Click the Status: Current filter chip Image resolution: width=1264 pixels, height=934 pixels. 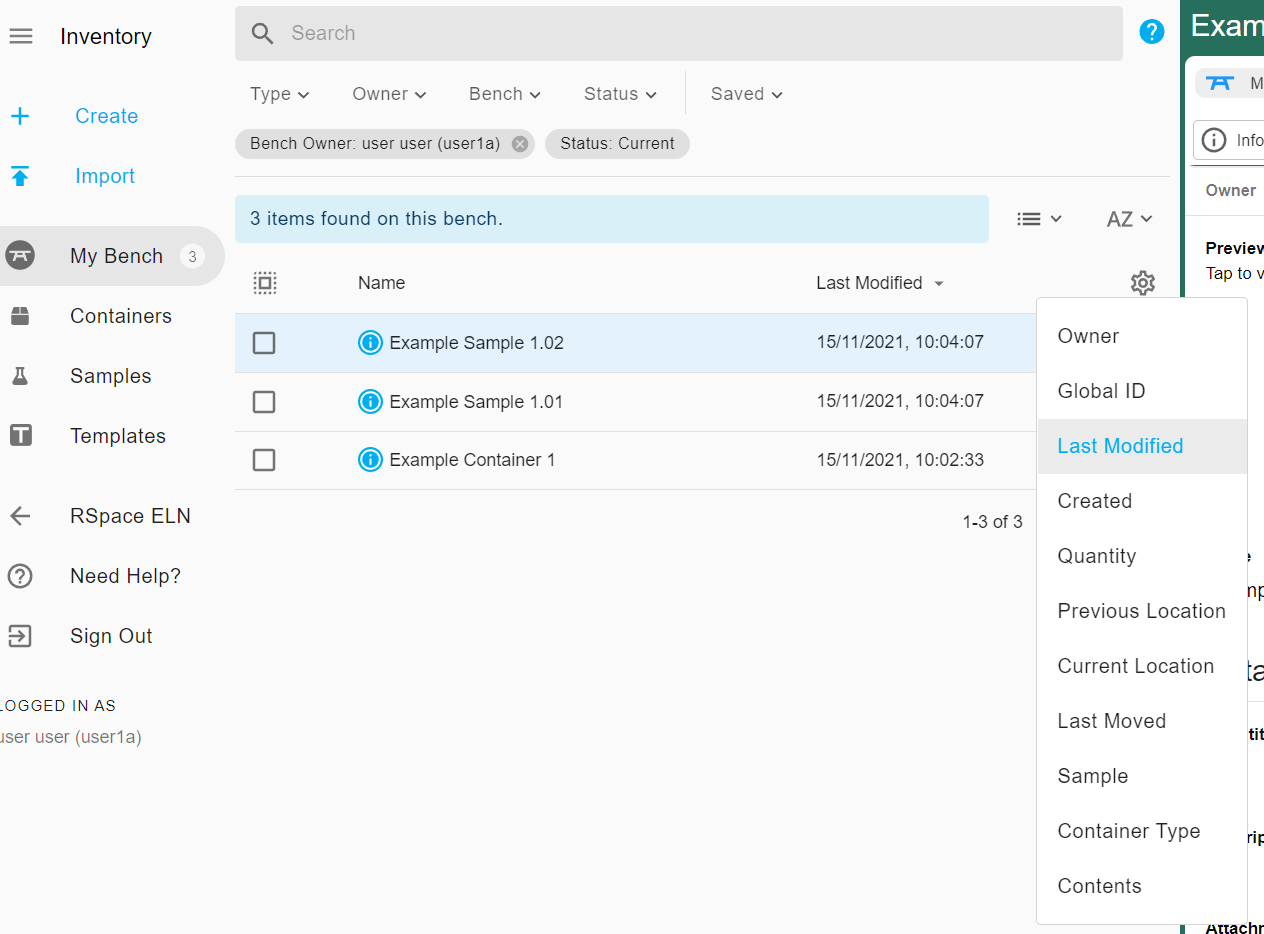coord(617,144)
